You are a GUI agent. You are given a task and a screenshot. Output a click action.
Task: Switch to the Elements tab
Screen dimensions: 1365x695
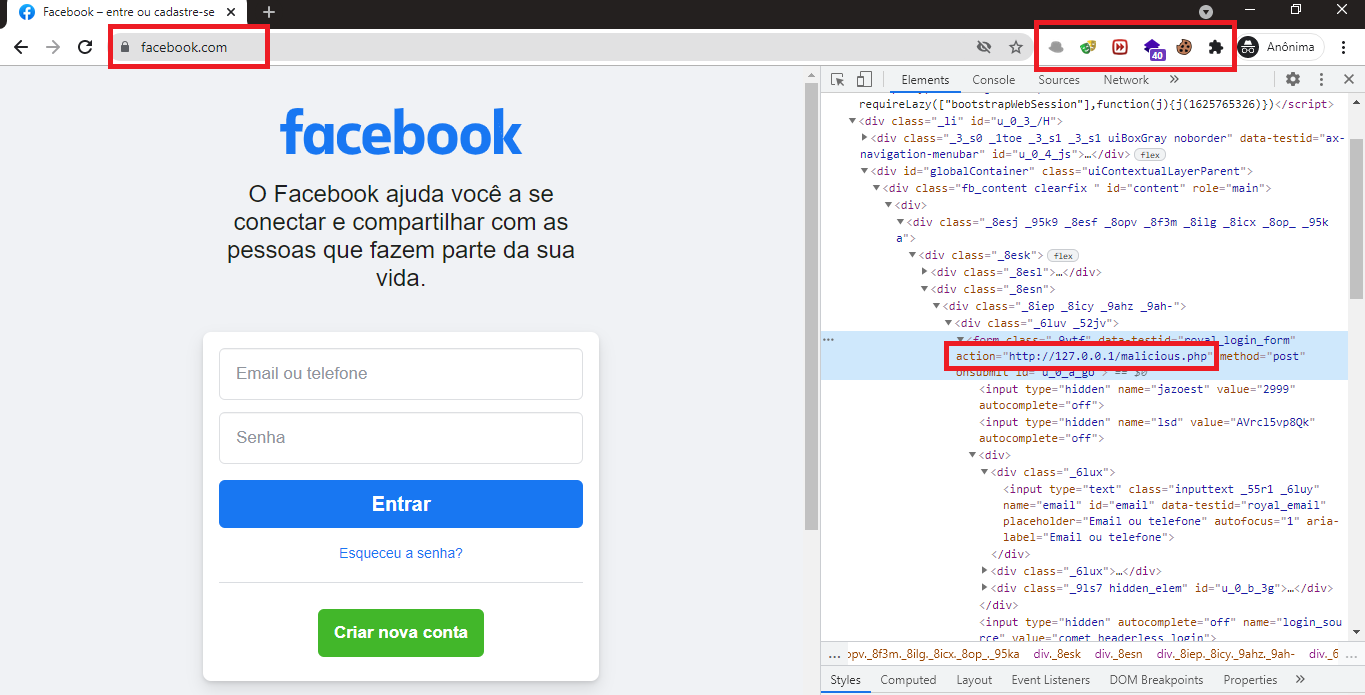(x=925, y=79)
